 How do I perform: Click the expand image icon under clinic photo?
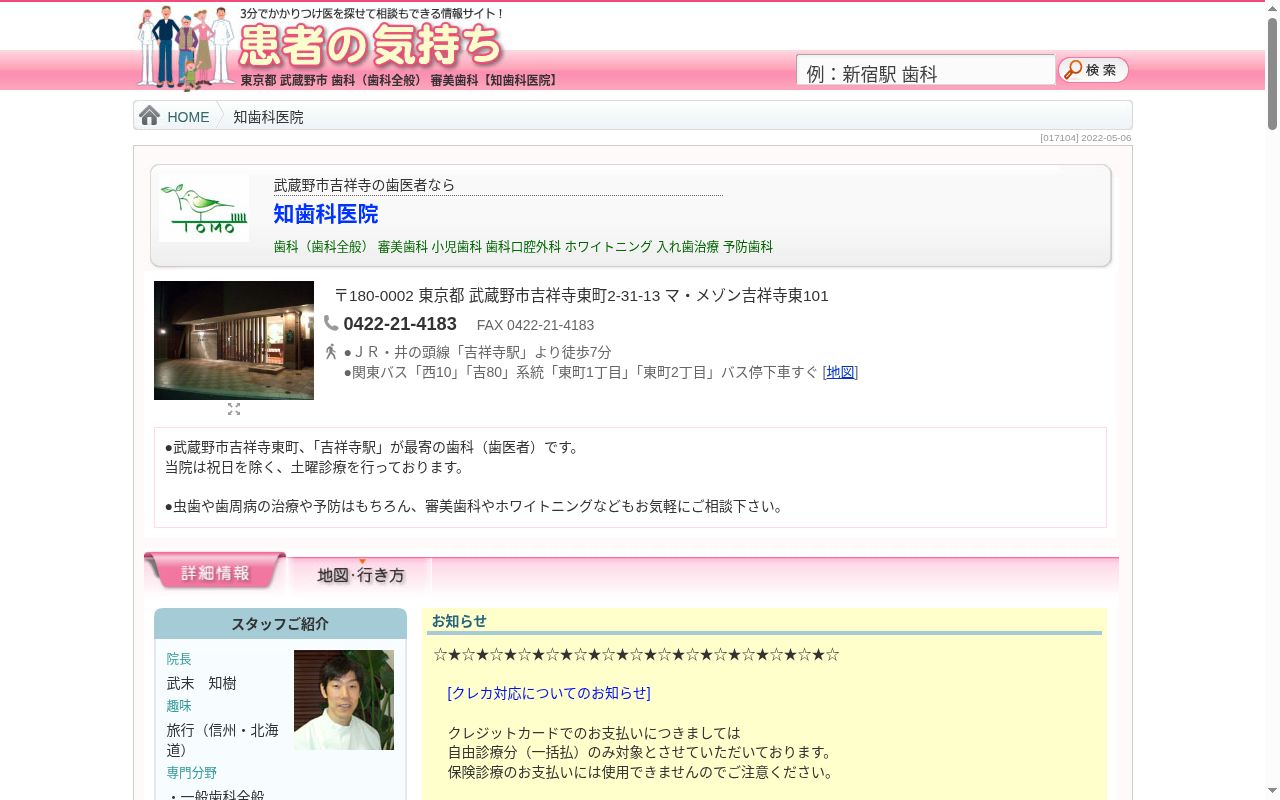click(234, 409)
